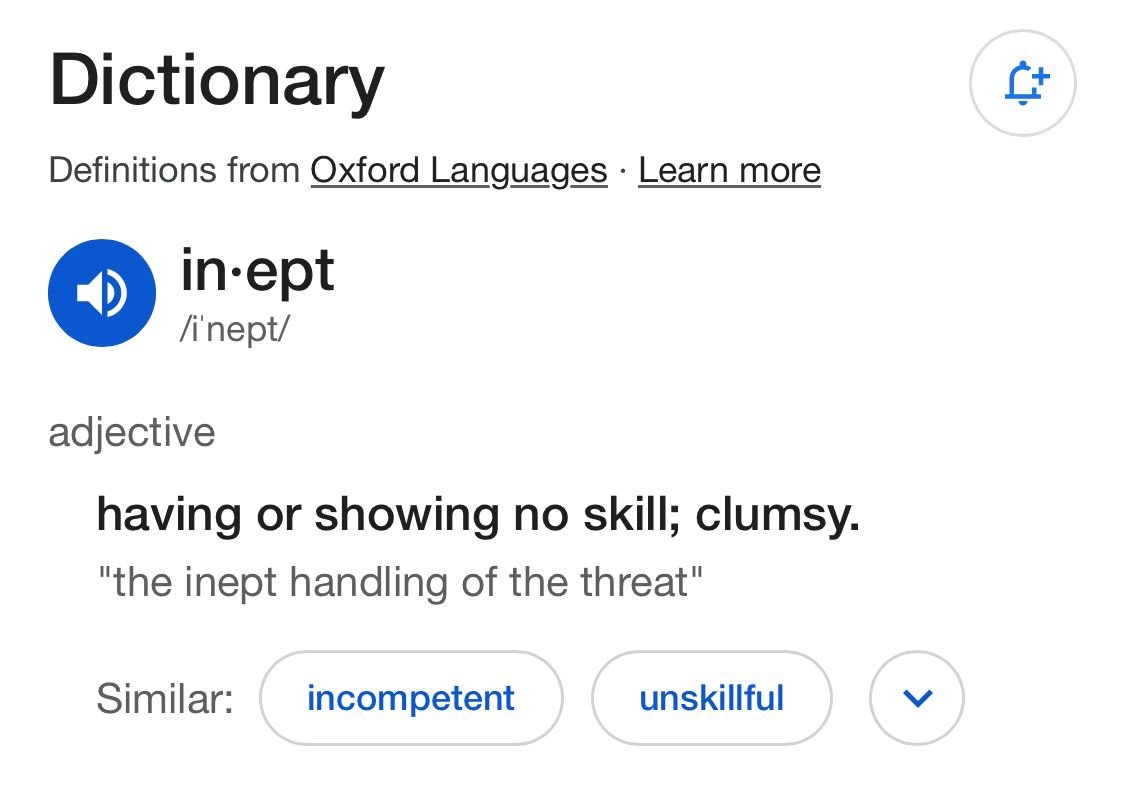1125x812 pixels.
Task: Click the Dictionary heading
Action: (216, 80)
